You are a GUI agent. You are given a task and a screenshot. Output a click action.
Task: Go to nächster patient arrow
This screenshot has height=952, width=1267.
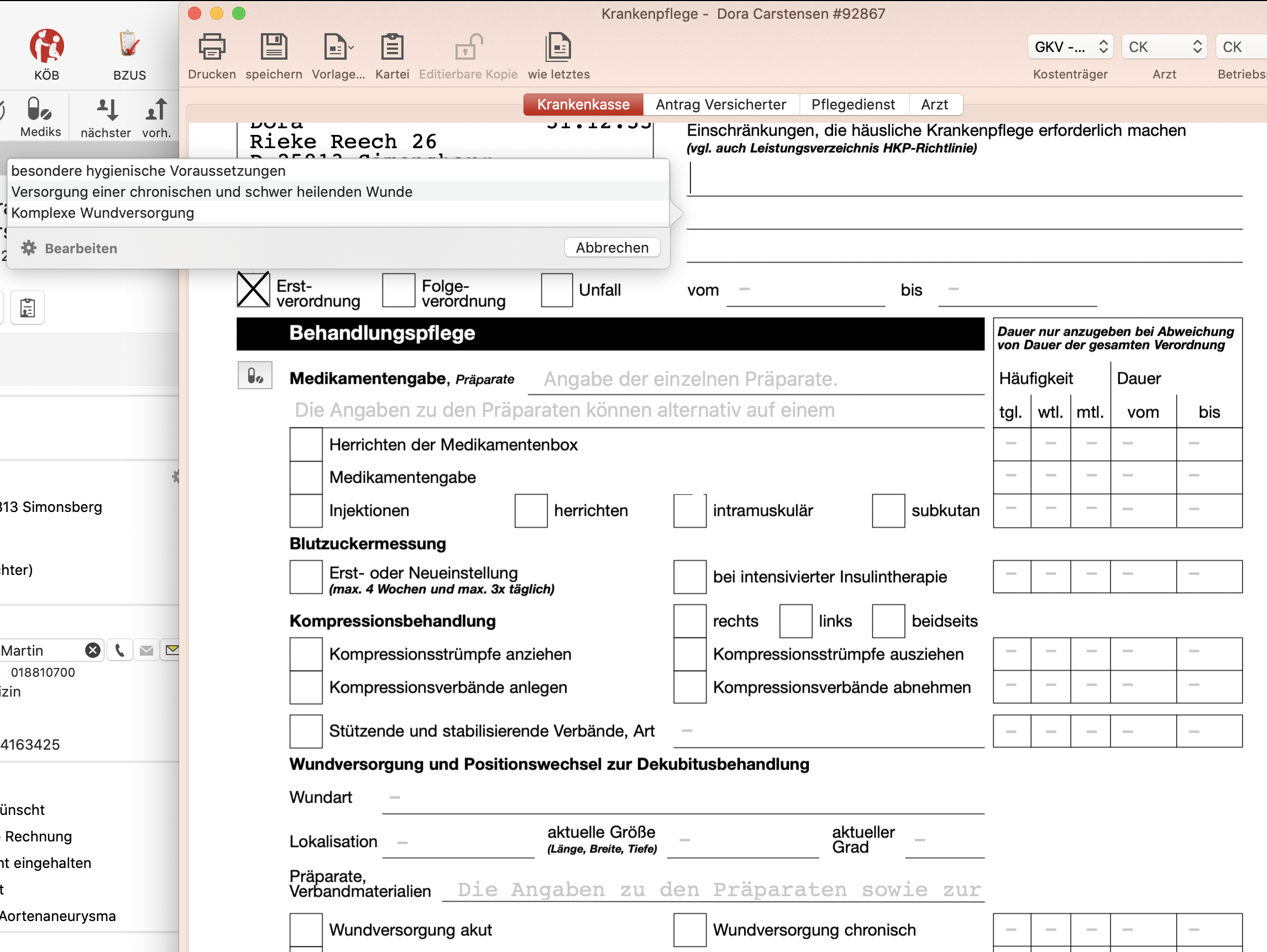[x=107, y=109]
